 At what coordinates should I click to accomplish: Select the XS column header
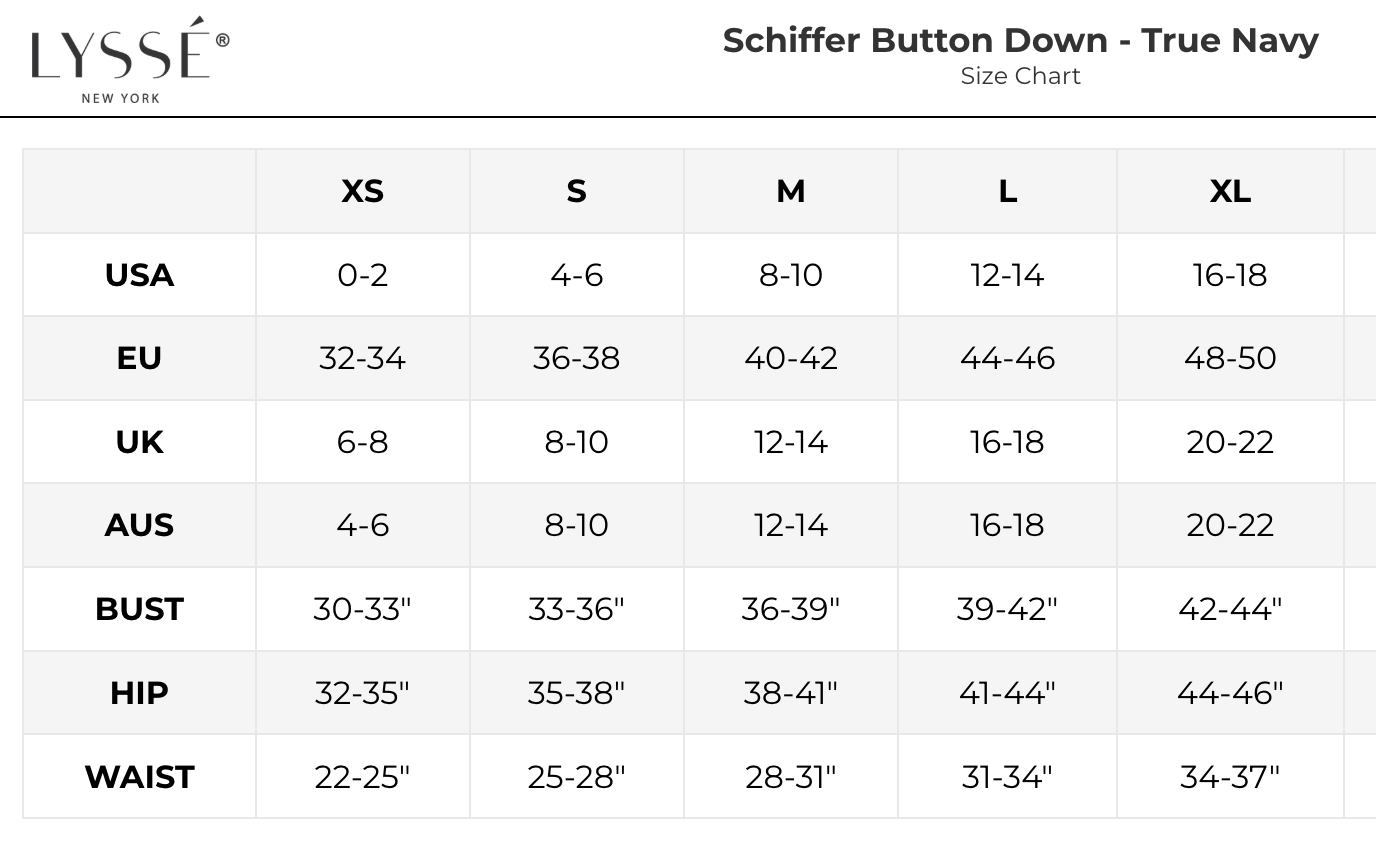pos(362,191)
